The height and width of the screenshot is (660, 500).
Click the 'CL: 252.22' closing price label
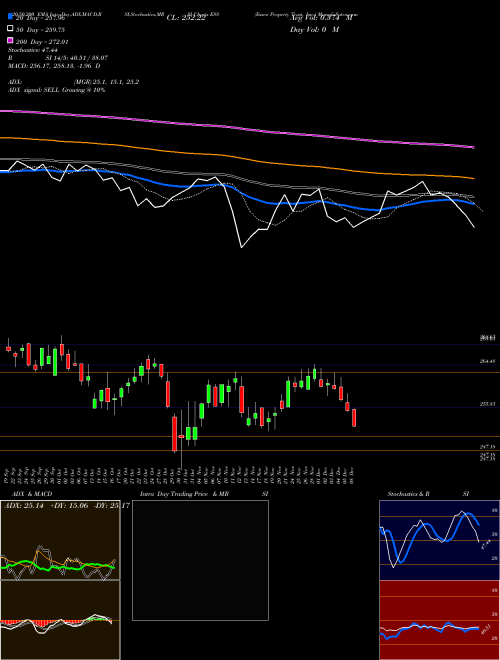(x=186, y=18)
